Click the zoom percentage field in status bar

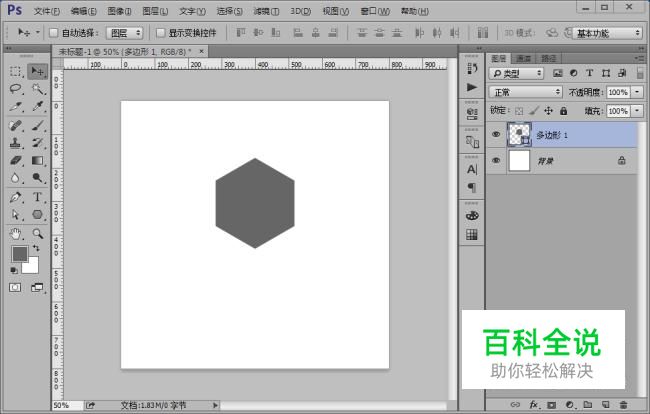[62, 405]
